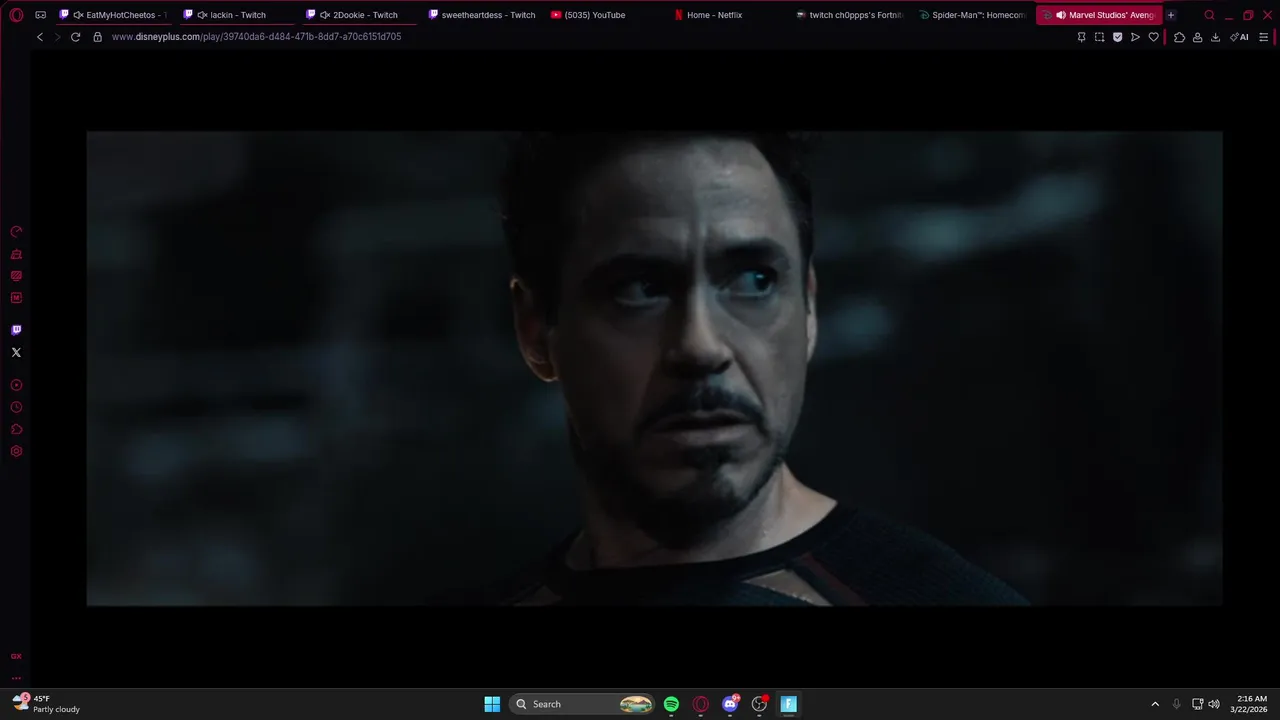Viewport: 1280px width, 720px height.
Task: Open History clock icon in sidebar
Action: [16, 407]
